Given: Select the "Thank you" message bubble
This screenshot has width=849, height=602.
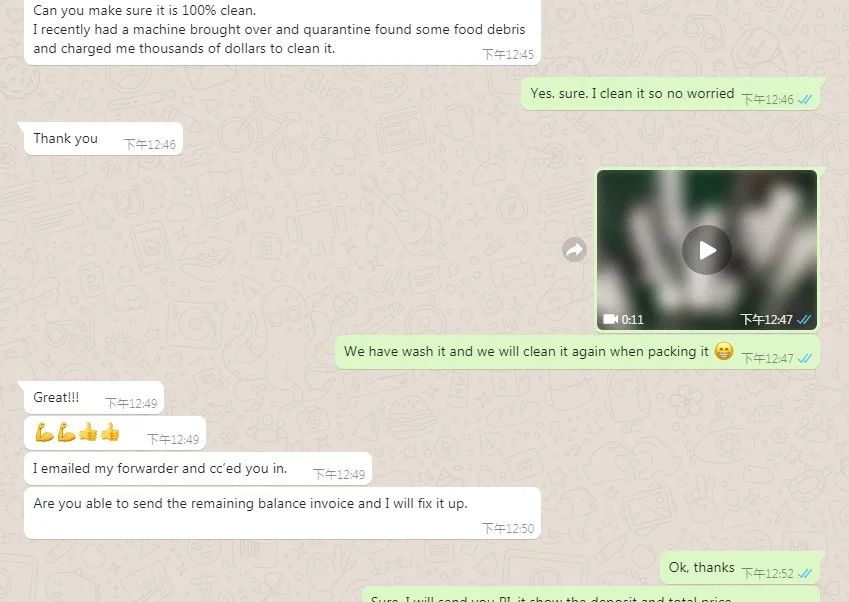Looking at the screenshot, I should pyautogui.click(x=103, y=139).
